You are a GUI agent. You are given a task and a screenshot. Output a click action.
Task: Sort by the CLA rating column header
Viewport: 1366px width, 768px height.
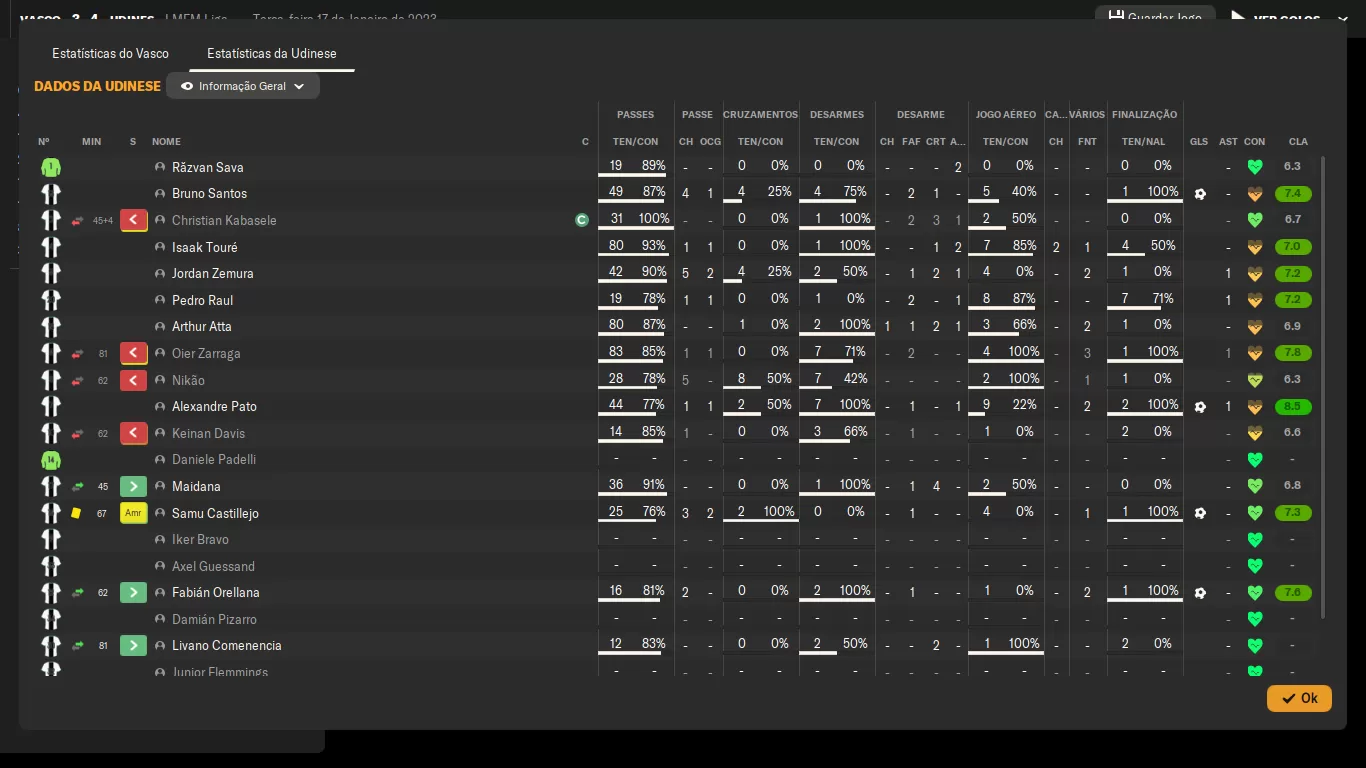[1298, 142]
